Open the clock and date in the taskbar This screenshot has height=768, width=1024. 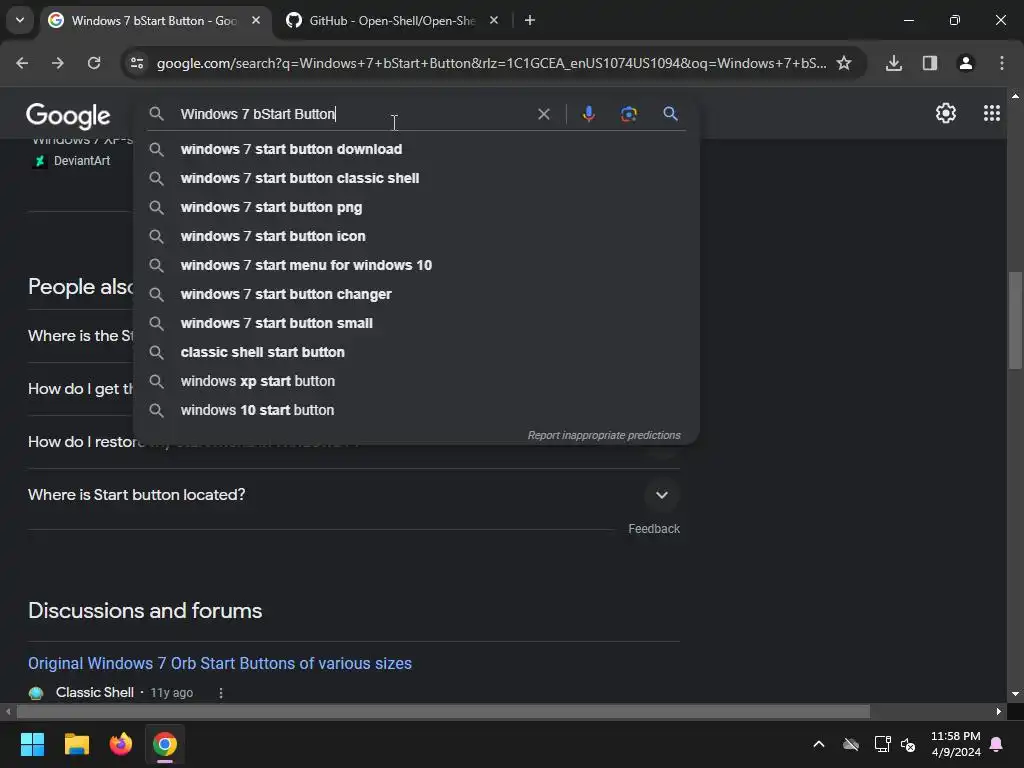coord(955,744)
